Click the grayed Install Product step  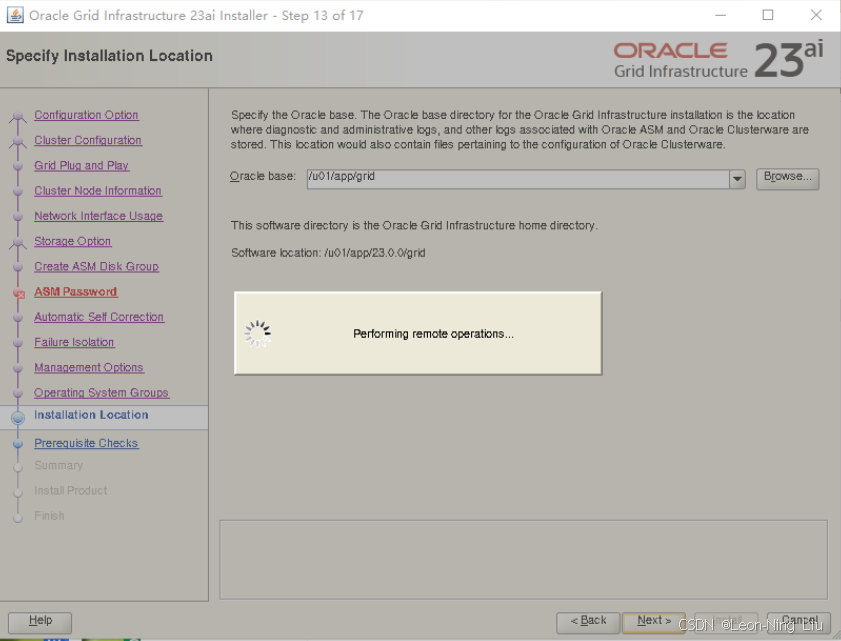pos(70,490)
